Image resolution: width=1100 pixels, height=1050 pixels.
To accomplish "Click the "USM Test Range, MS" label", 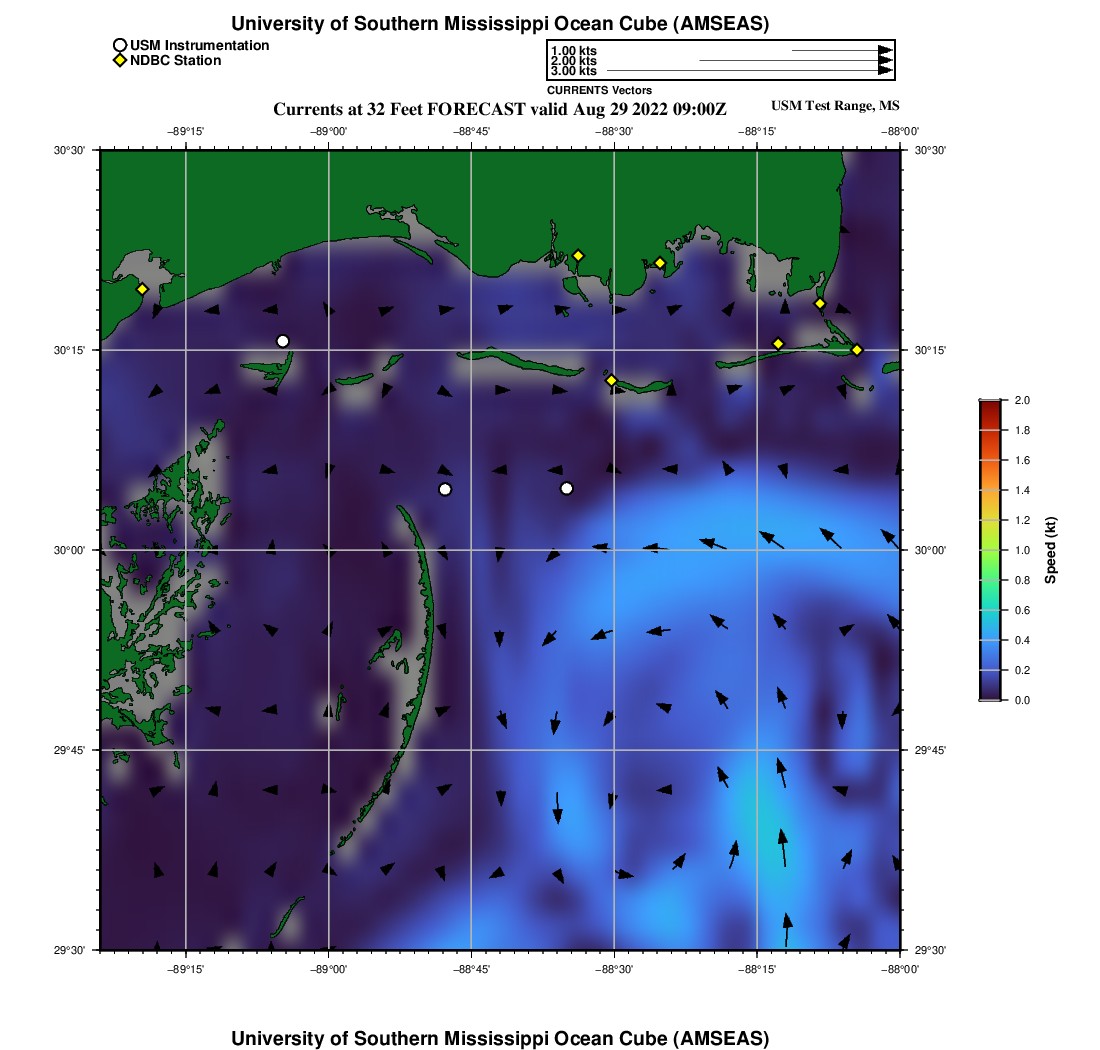I will click(x=836, y=106).
